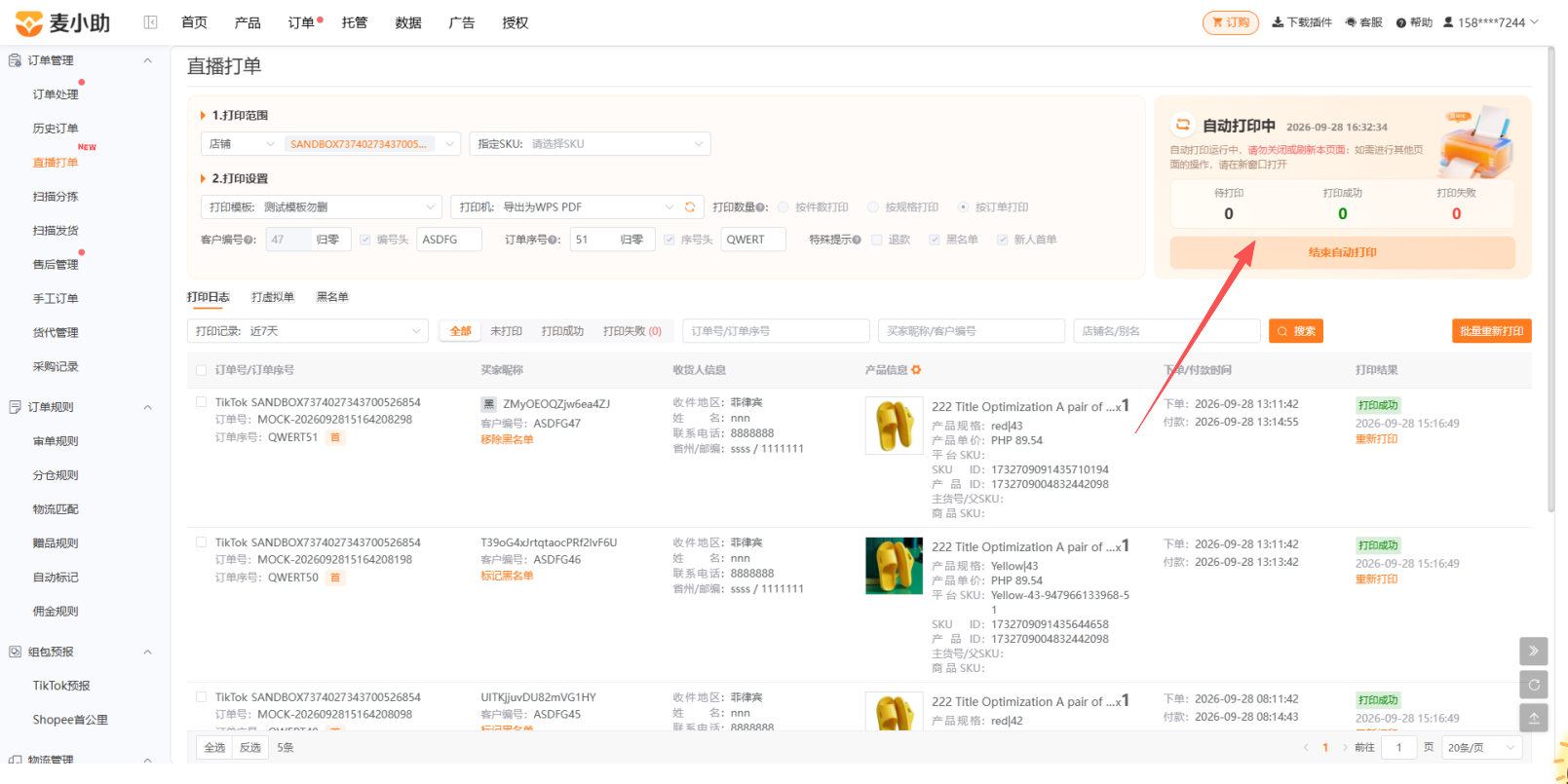
Task: Open 帮助 help
Action: pyautogui.click(x=1414, y=22)
